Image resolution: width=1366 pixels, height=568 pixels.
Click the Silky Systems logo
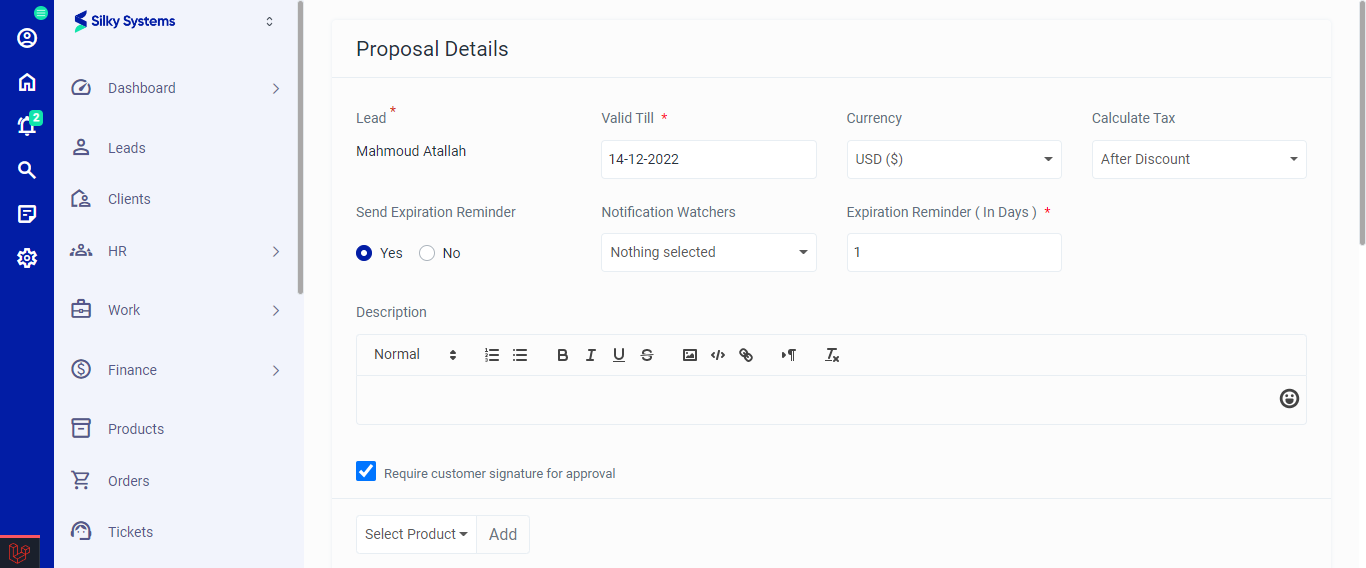[125, 21]
